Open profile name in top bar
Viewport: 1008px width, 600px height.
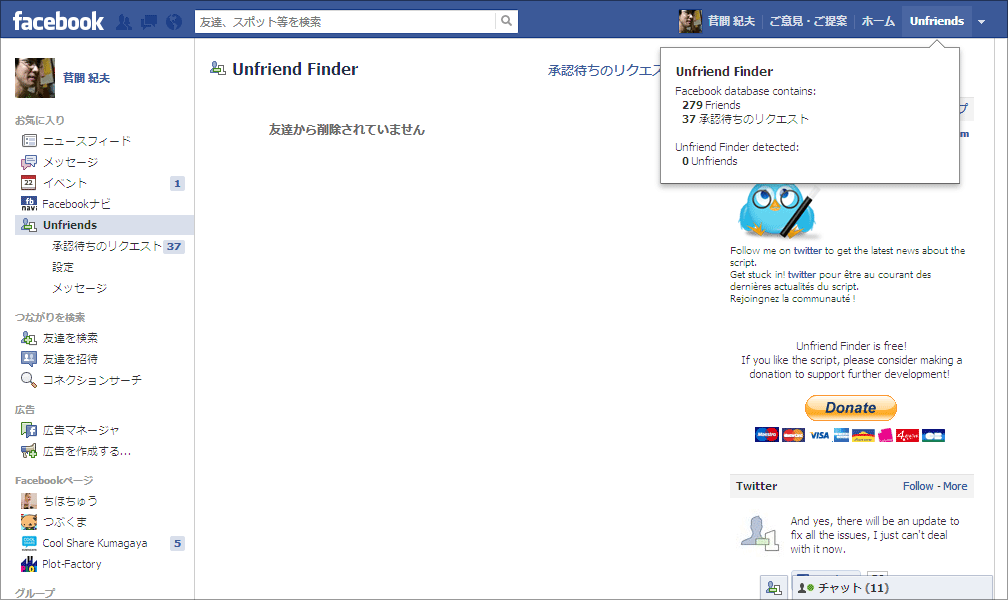coord(731,21)
